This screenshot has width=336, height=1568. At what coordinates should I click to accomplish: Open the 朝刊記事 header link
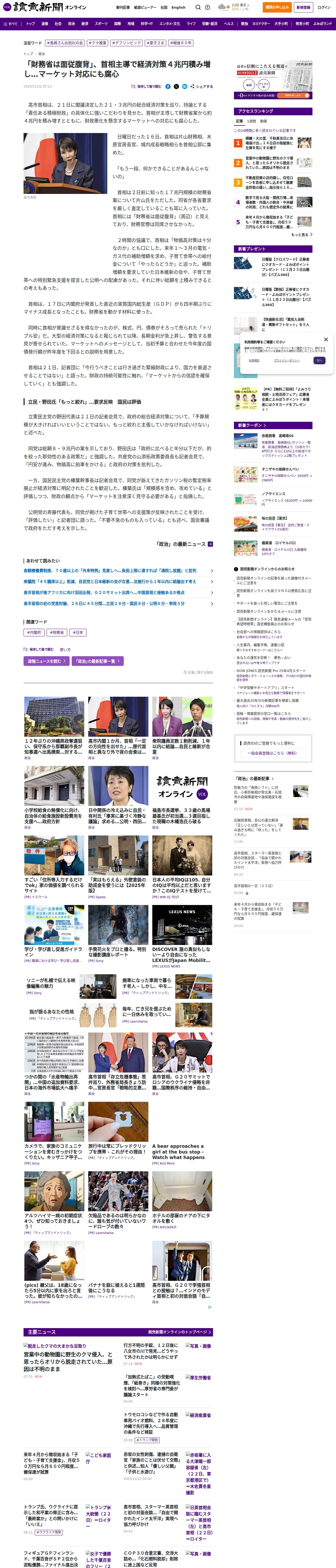coord(123,7)
